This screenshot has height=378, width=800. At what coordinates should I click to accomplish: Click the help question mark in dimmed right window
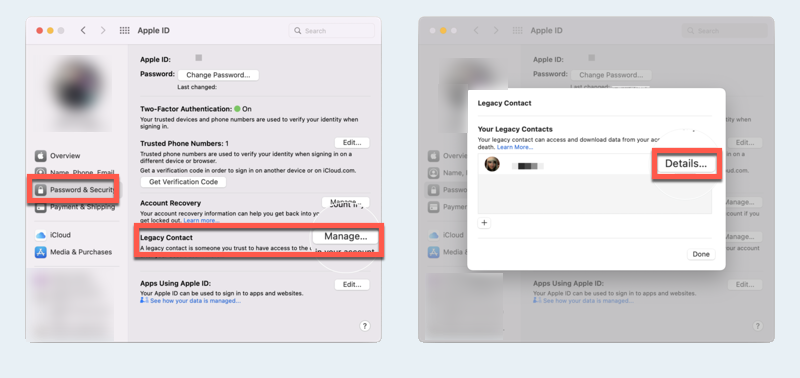coord(758,326)
